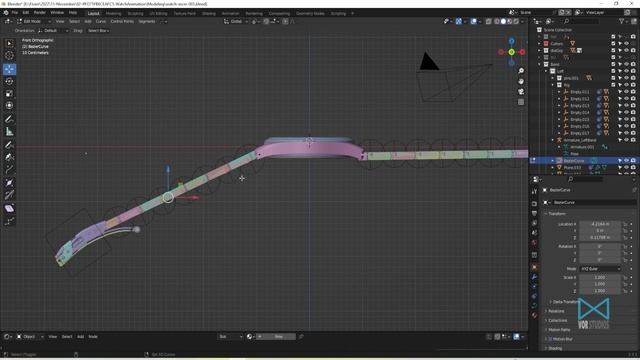
Task: Toggle X-ray display in viewport header
Action: click(489, 21)
